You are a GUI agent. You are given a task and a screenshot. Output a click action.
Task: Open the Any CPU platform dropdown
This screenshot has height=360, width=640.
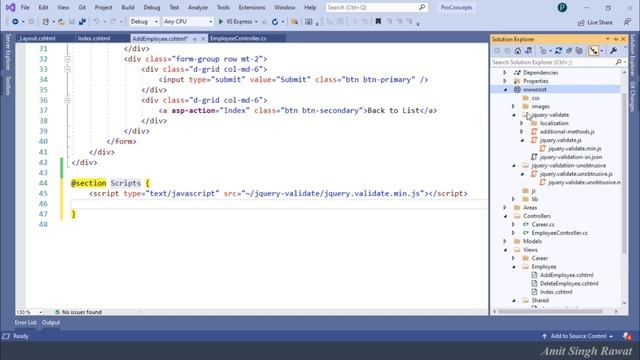[188, 22]
